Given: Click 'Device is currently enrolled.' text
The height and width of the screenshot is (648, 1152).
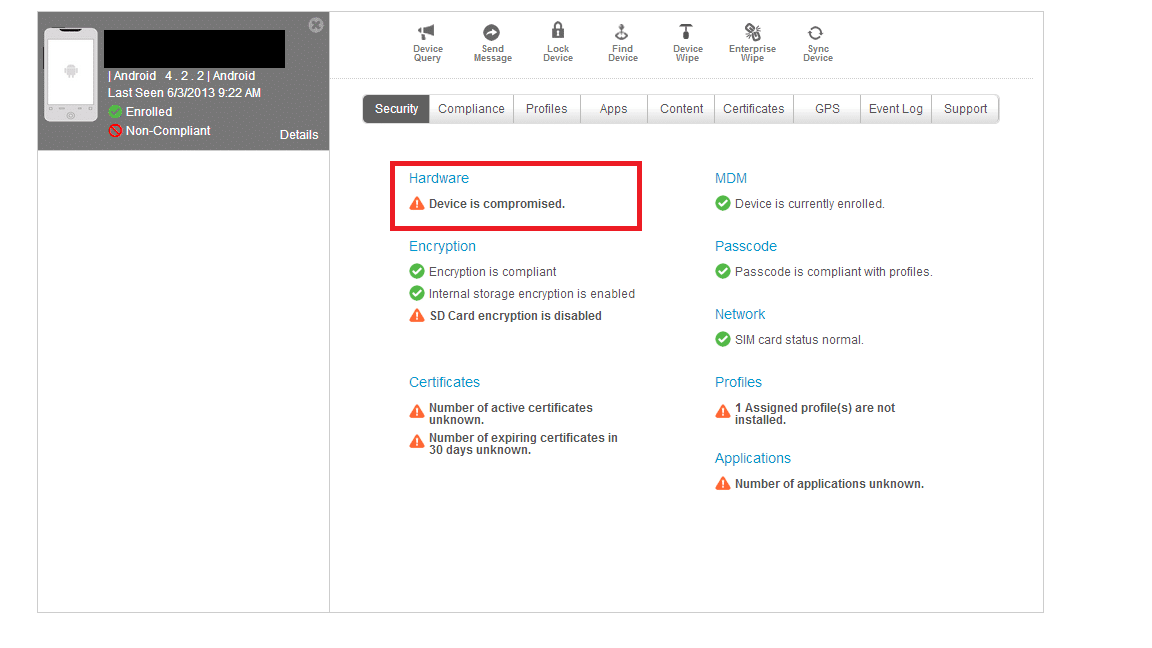Looking at the screenshot, I should click(x=810, y=204).
